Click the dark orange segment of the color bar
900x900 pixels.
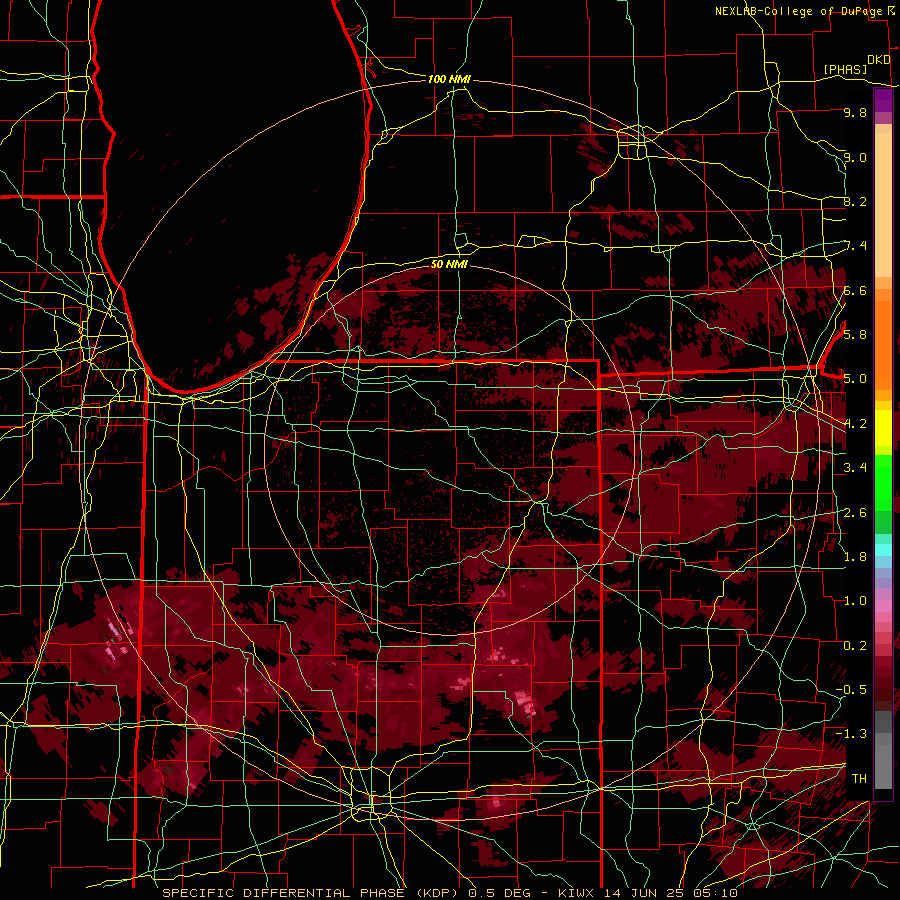click(883, 343)
